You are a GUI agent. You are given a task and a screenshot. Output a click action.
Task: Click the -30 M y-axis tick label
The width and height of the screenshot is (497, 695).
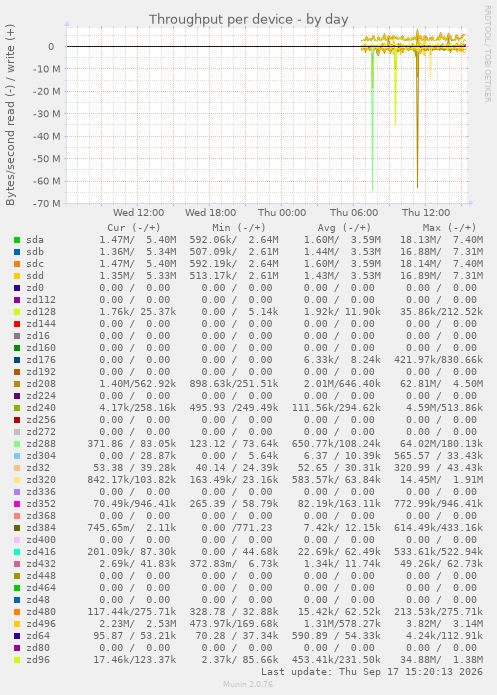[47, 114]
